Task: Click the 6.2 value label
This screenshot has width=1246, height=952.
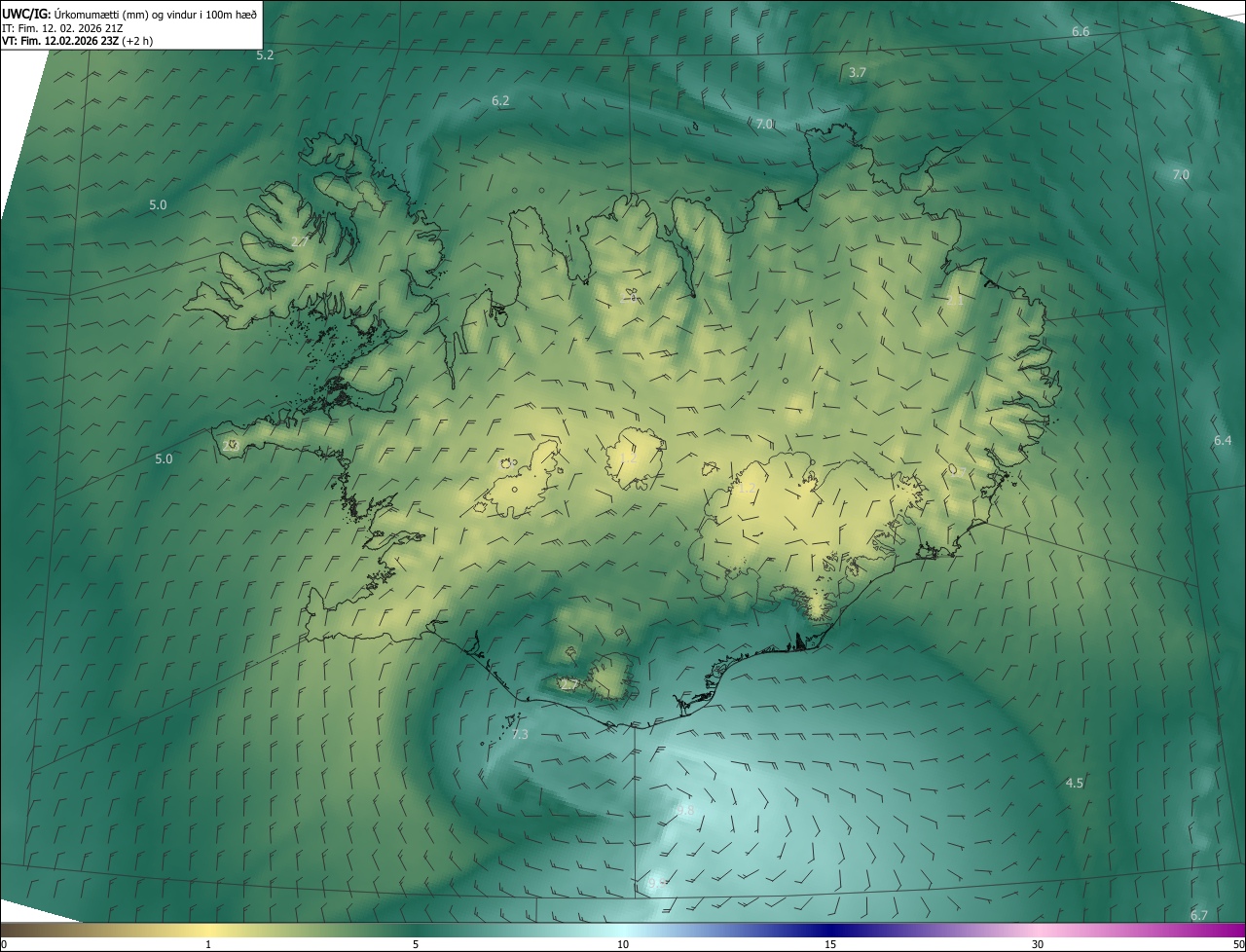Action: coord(500,100)
